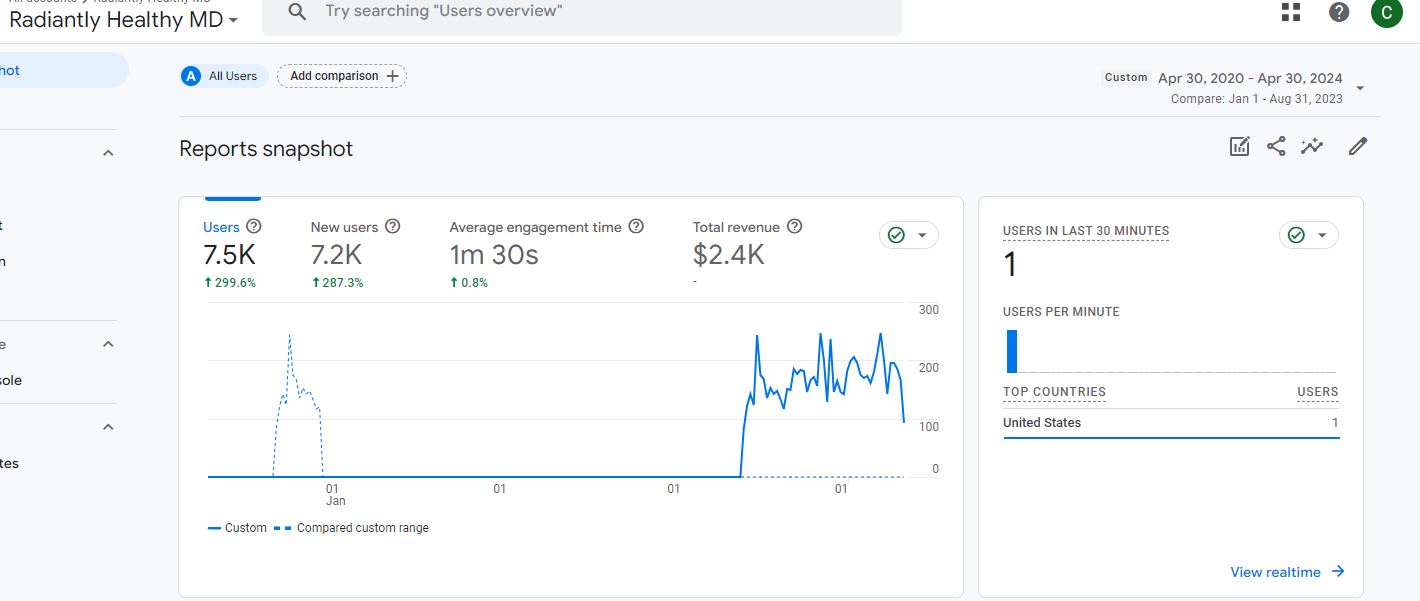
Task: Open the Google apps grid
Action: (x=1291, y=12)
